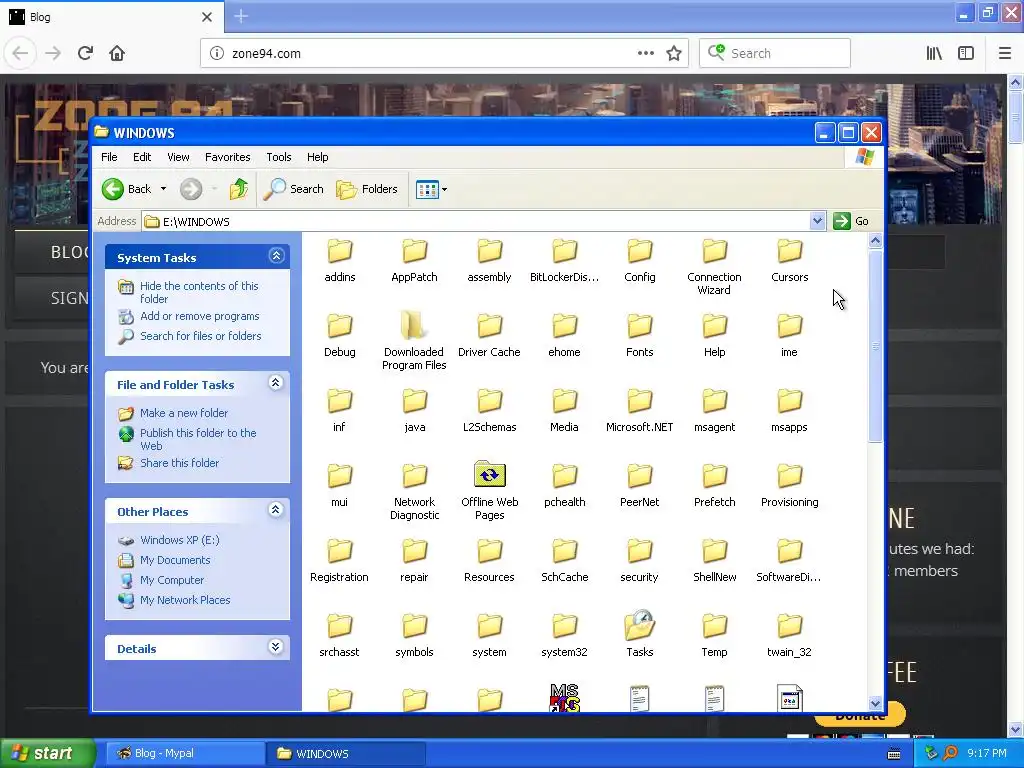Click Publish this folder to the Web
This screenshot has width=1024, height=768.
point(198,440)
